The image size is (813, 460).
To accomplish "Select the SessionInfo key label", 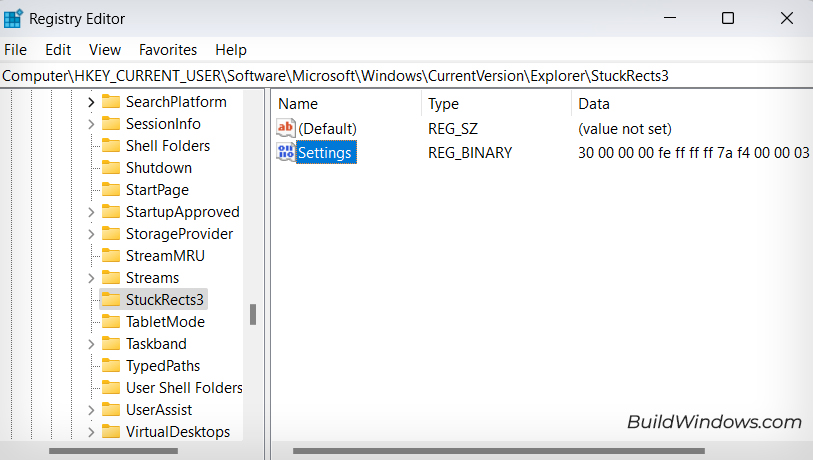I will pyautogui.click(x=163, y=123).
